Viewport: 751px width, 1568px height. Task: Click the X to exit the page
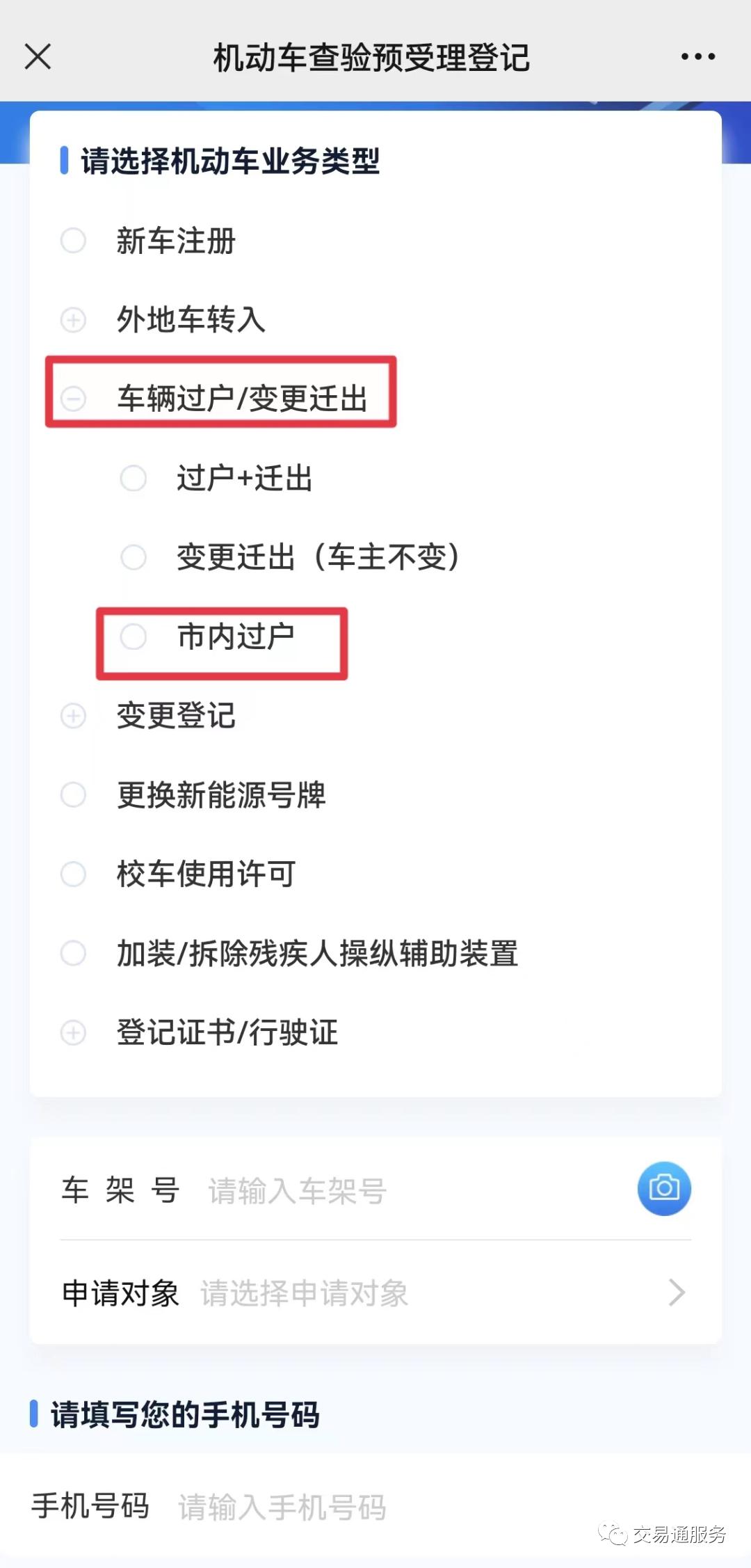point(38,56)
